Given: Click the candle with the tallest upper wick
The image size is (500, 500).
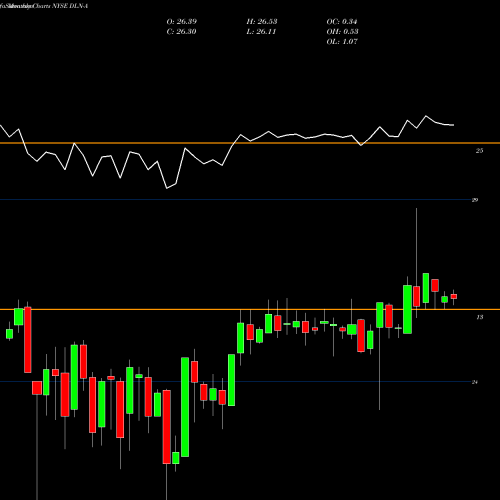Looking at the screenshot, I should point(416,296).
